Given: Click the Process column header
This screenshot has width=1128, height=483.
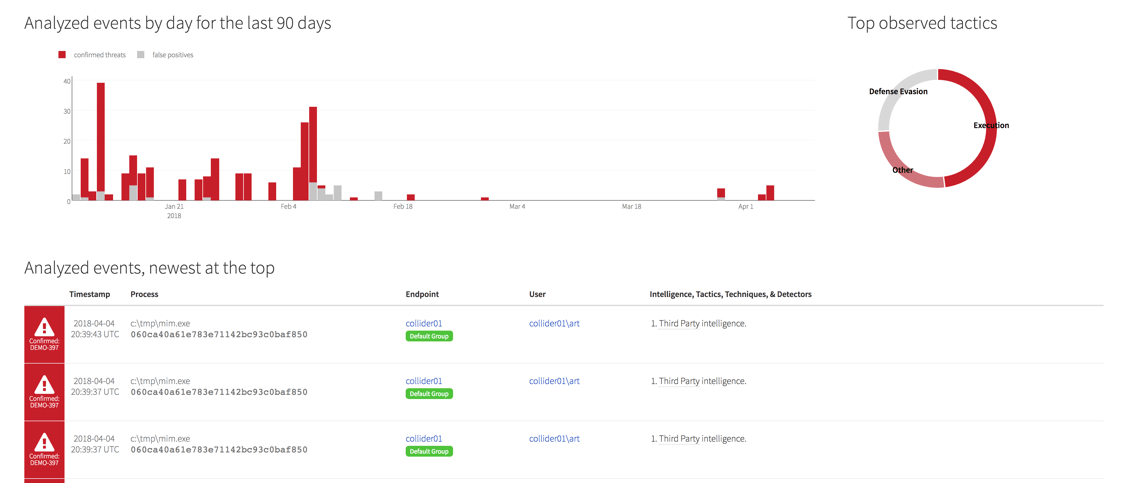Looking at the screenshot, I should [x=144, y=294].
